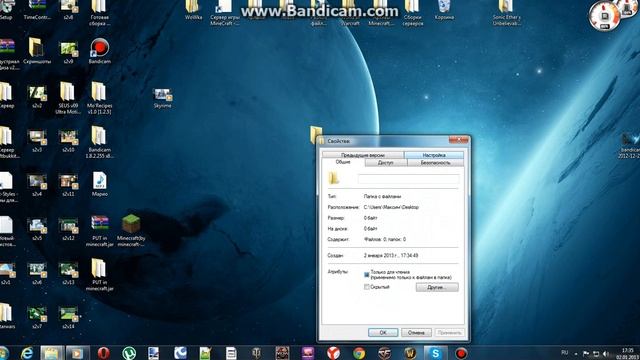Image resolution: width=640 pixels, height=360 pixels.
Task: Enable the Скрытый attribute checkbox
Action: tap(367, 287)
